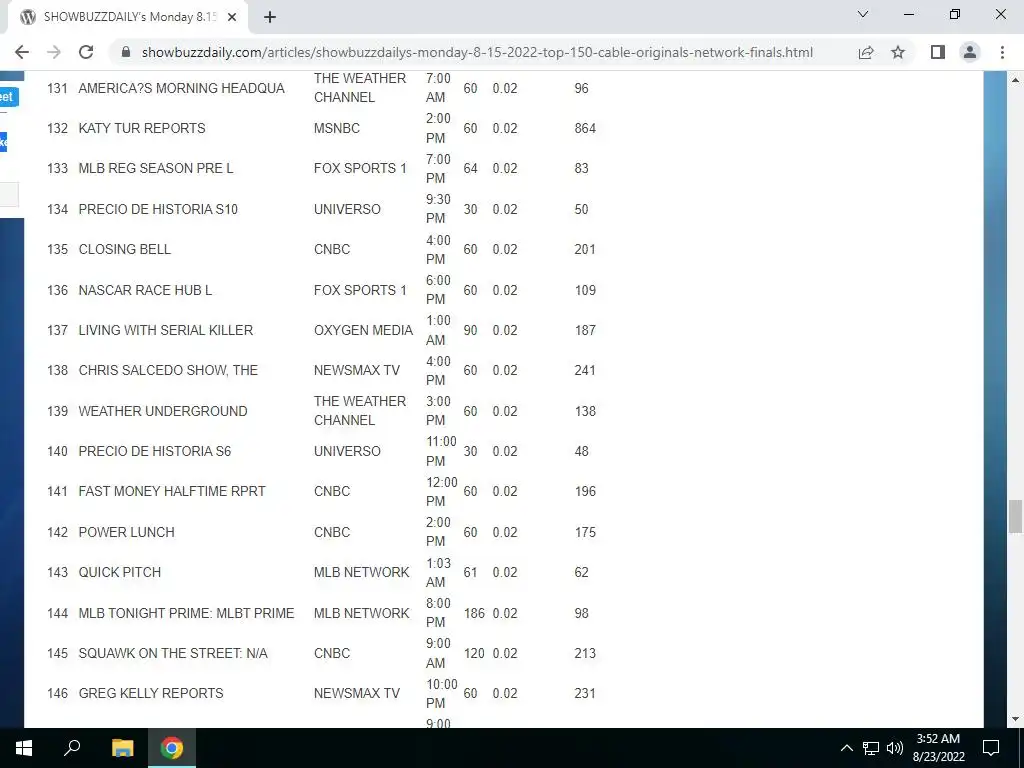Click the Tweet share button
1024x768 pixels.
[9, 97]
